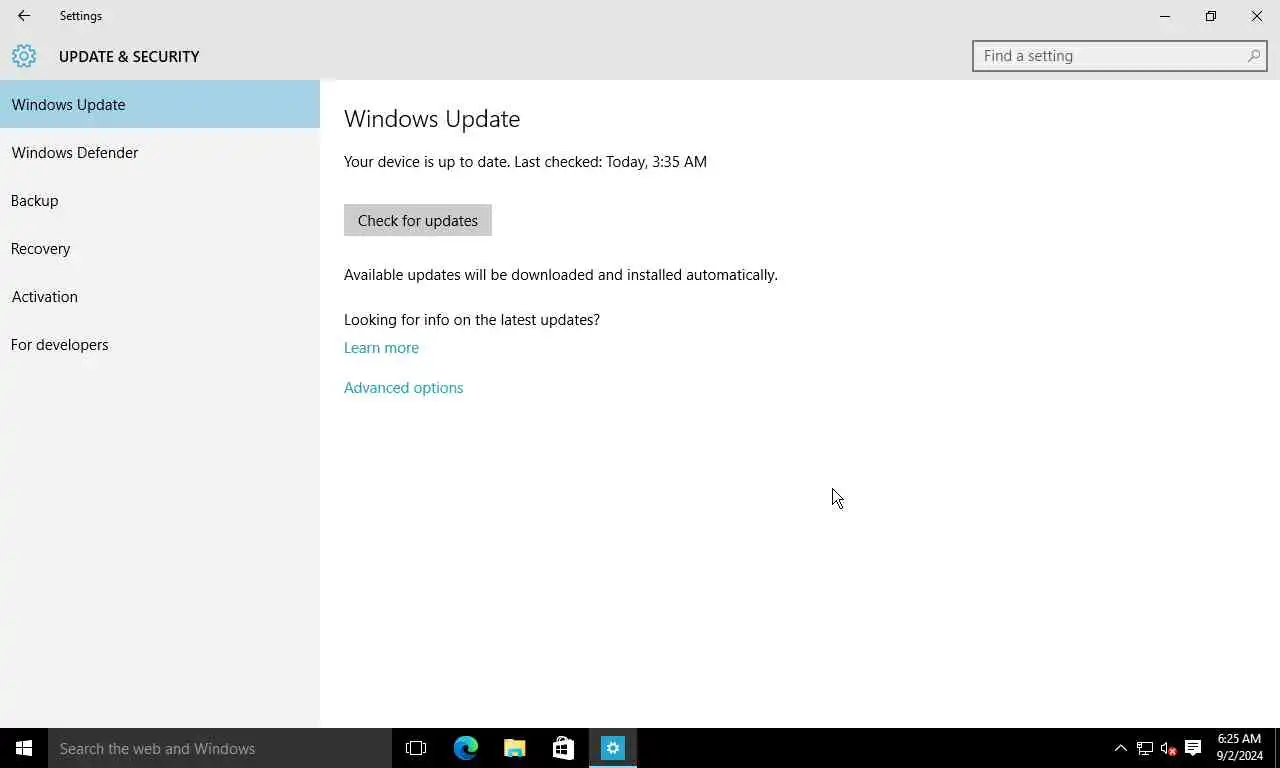Open the Action Center notifications icon
This screenshot has height=768, width=1280.
[x=1193, y=748]
